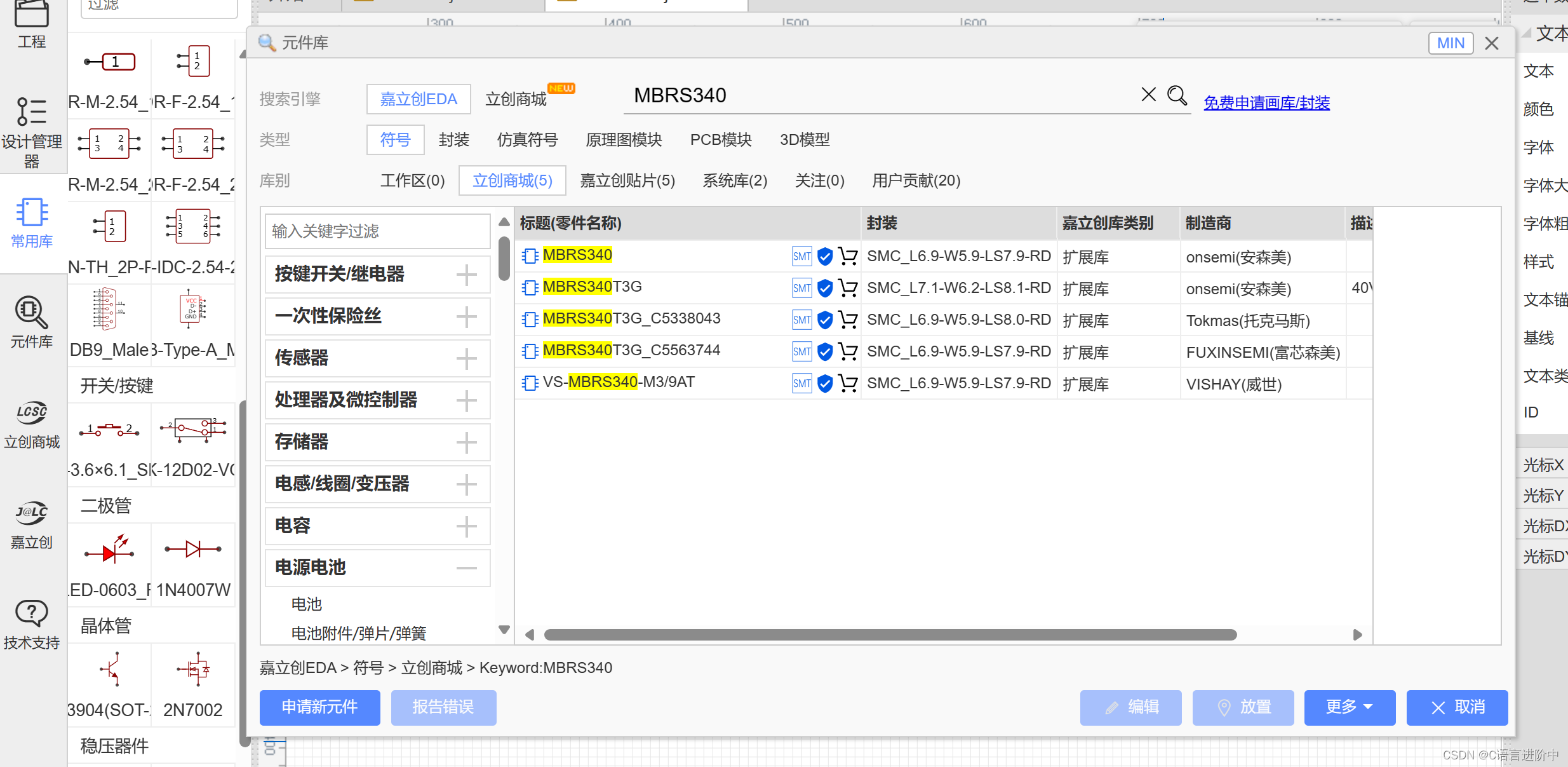This screenshot has height=767, width=1568.
Task: Expand the 传感器 category
Action: 466,358
